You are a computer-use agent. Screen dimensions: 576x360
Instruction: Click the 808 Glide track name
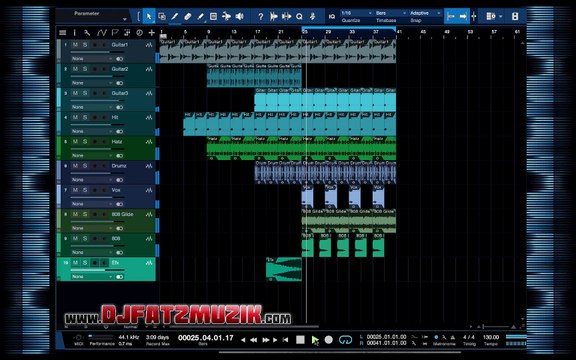click(122, 215)
